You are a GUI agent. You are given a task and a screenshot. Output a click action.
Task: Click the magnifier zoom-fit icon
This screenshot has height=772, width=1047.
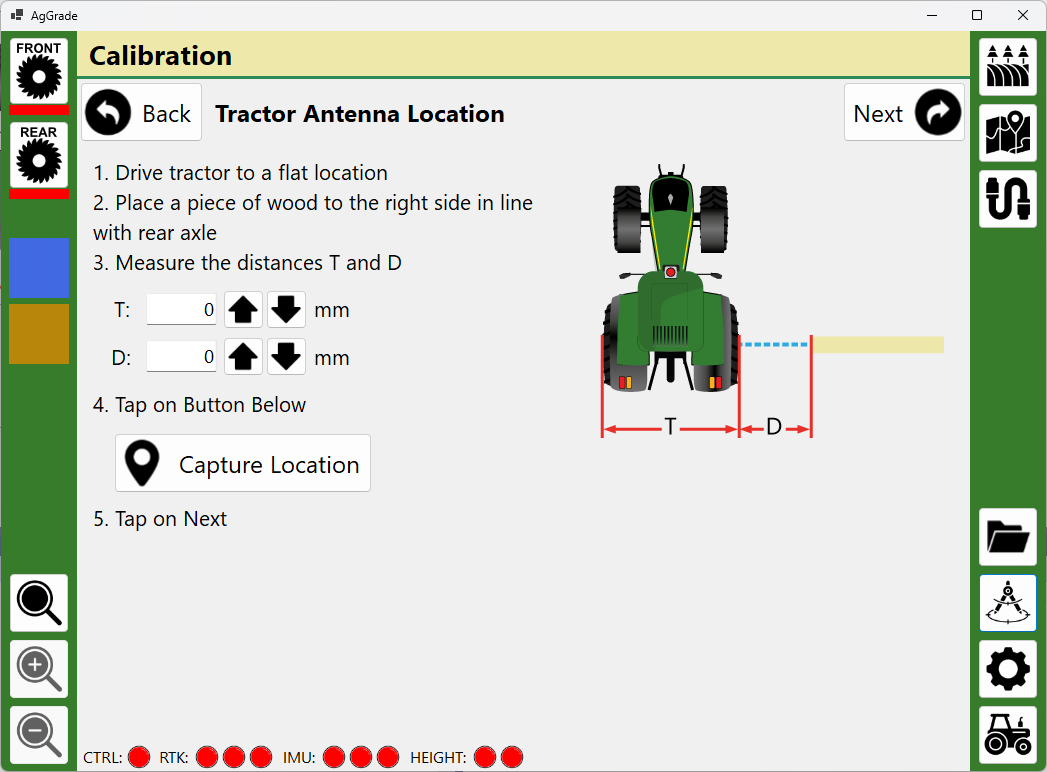point(39,603)
